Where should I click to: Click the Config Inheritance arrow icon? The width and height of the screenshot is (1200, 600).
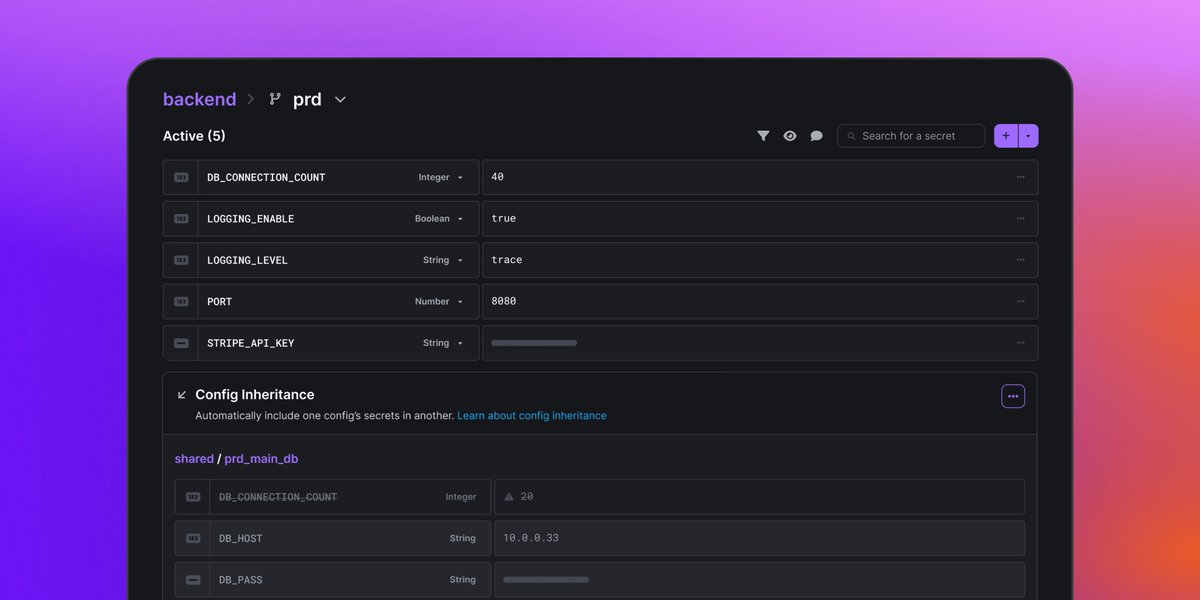coord(182,395)
